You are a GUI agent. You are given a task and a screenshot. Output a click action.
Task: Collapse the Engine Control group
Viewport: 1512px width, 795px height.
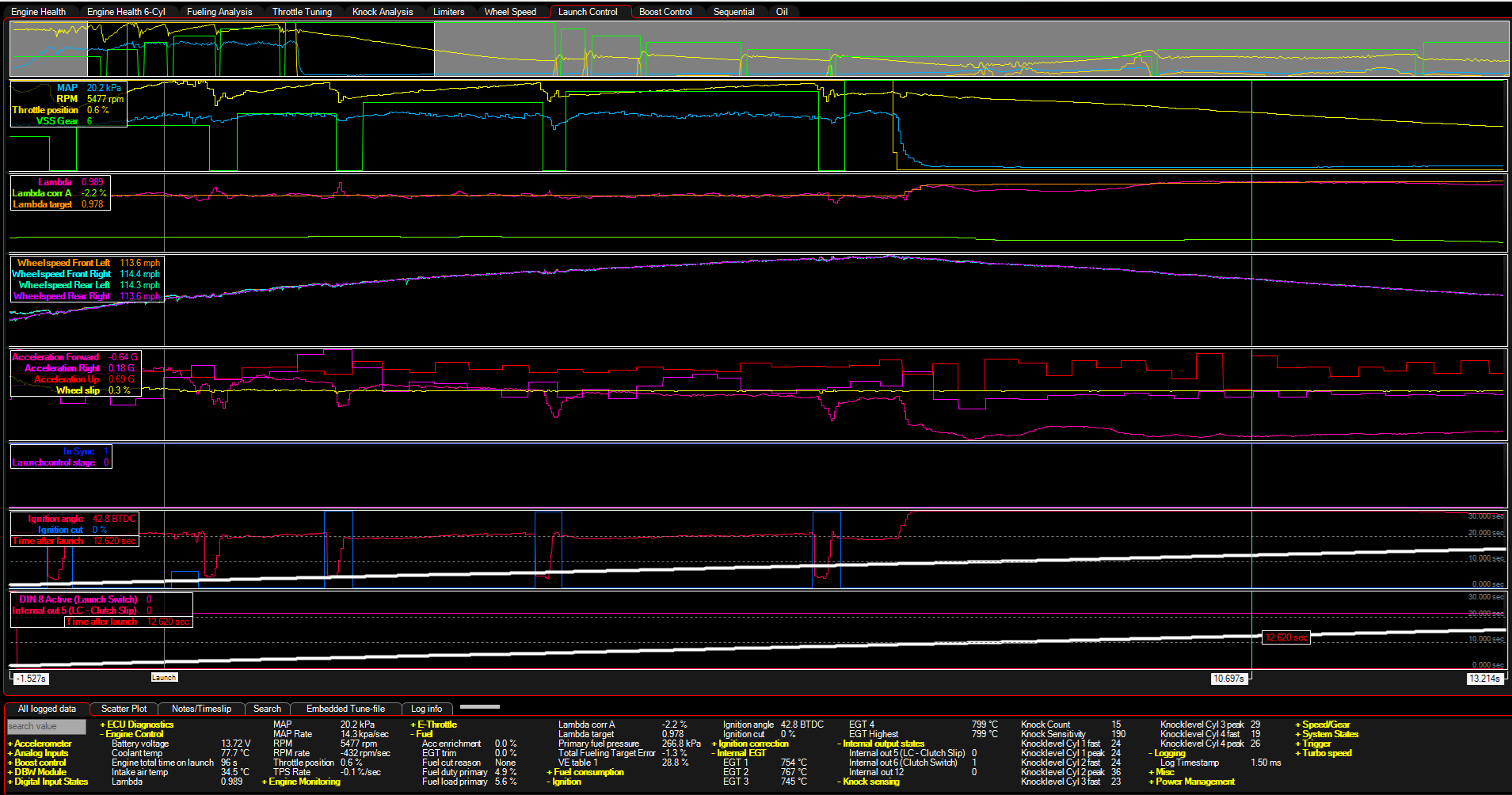131,734
